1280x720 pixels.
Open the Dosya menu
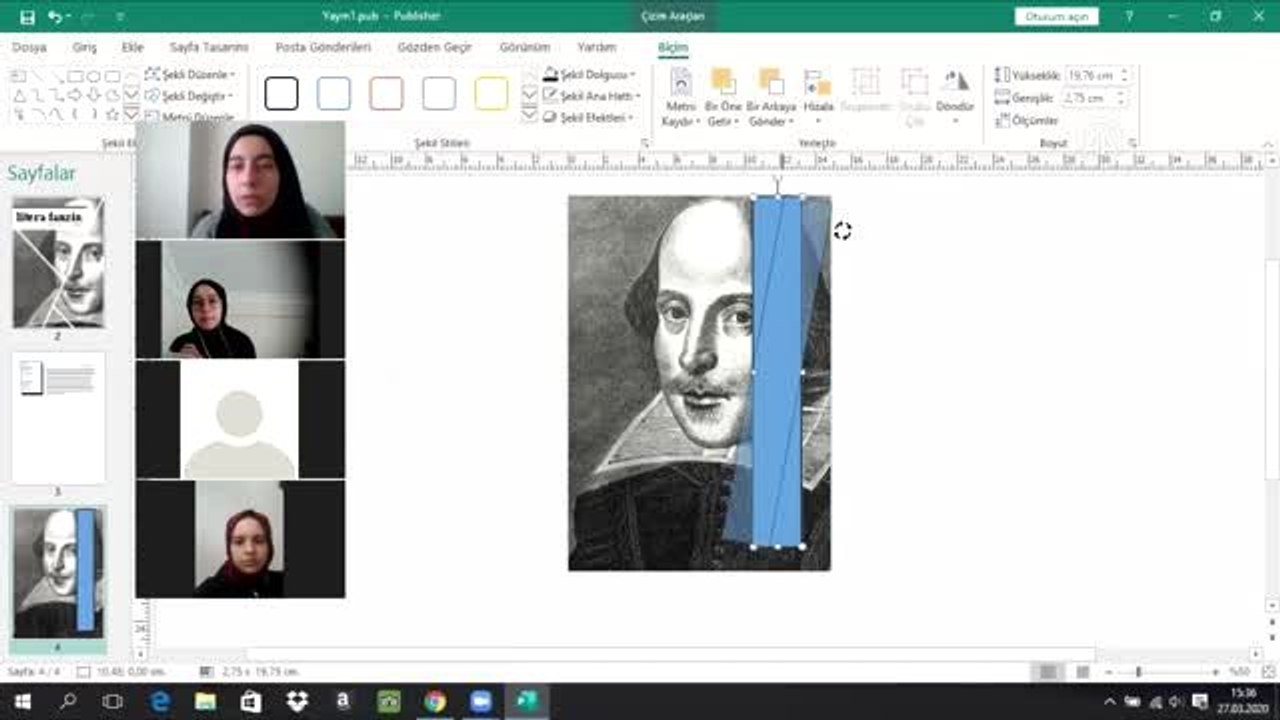(30, 47)
